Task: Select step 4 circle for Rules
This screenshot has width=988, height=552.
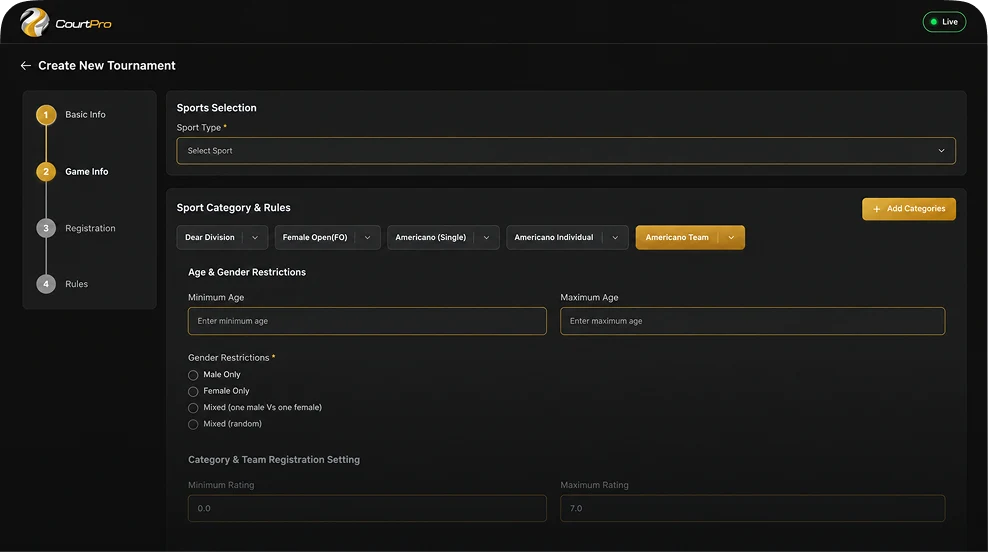Action: tap(46, 284)
